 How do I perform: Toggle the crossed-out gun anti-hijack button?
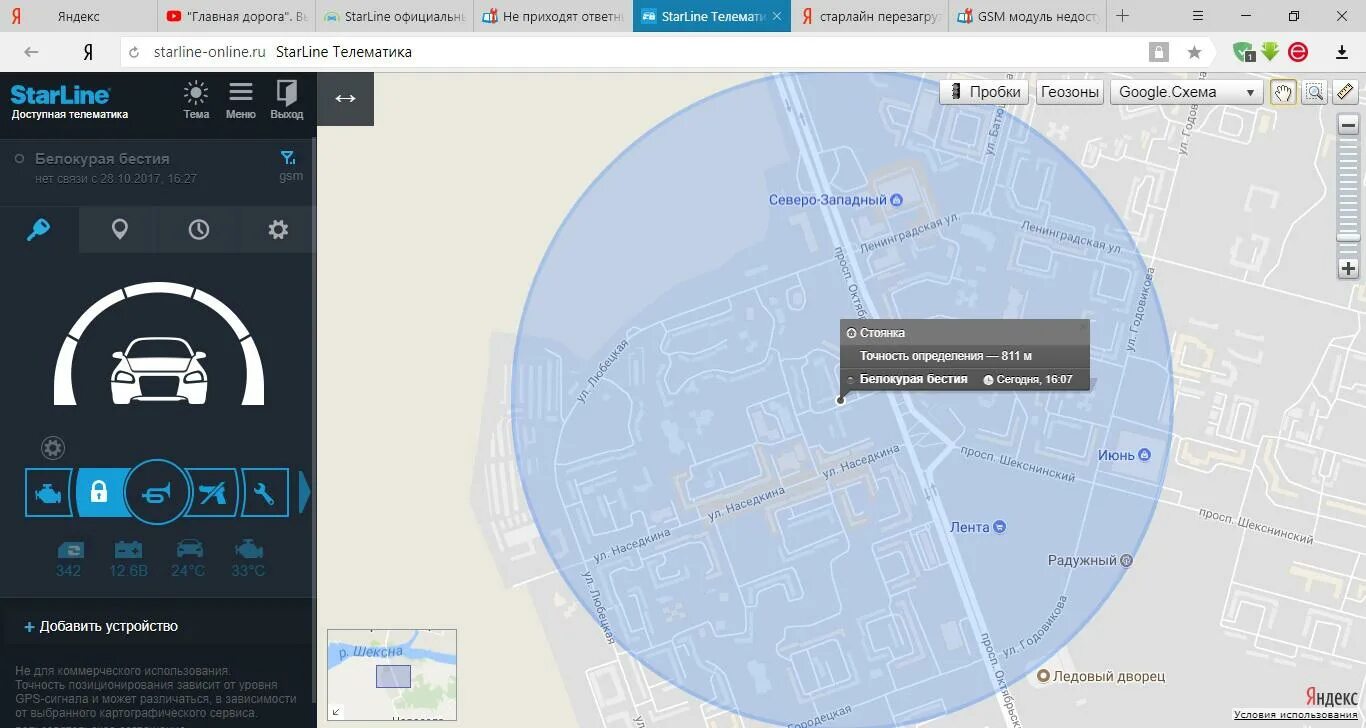point(212,492)
